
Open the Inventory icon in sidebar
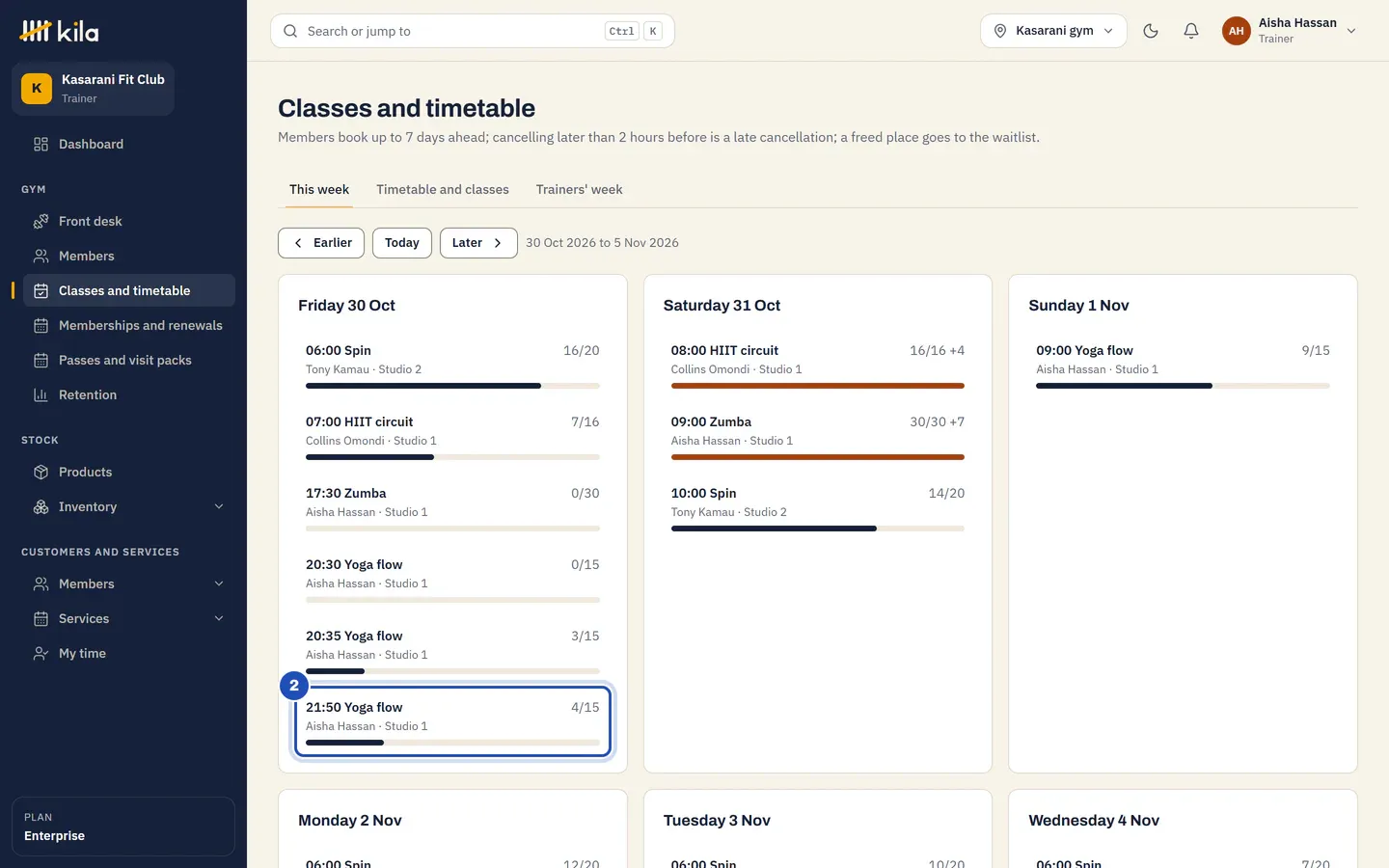coord(41,507)
